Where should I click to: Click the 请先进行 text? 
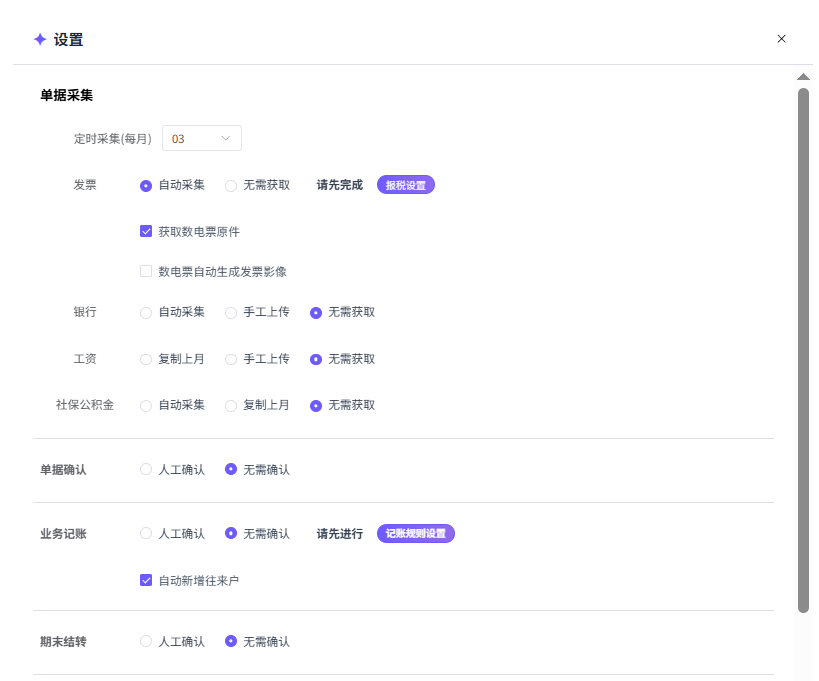pos(340,534)
